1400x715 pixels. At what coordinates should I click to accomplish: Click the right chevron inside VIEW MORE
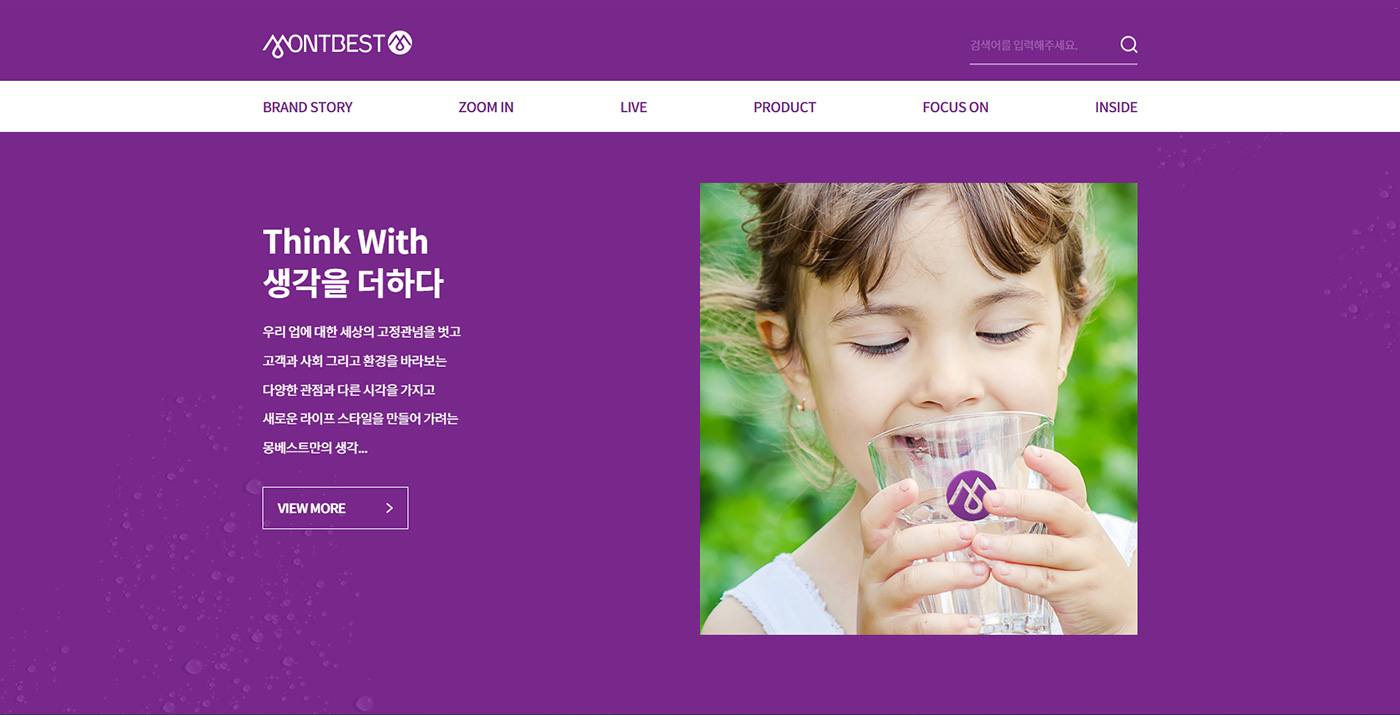point(389,508)
